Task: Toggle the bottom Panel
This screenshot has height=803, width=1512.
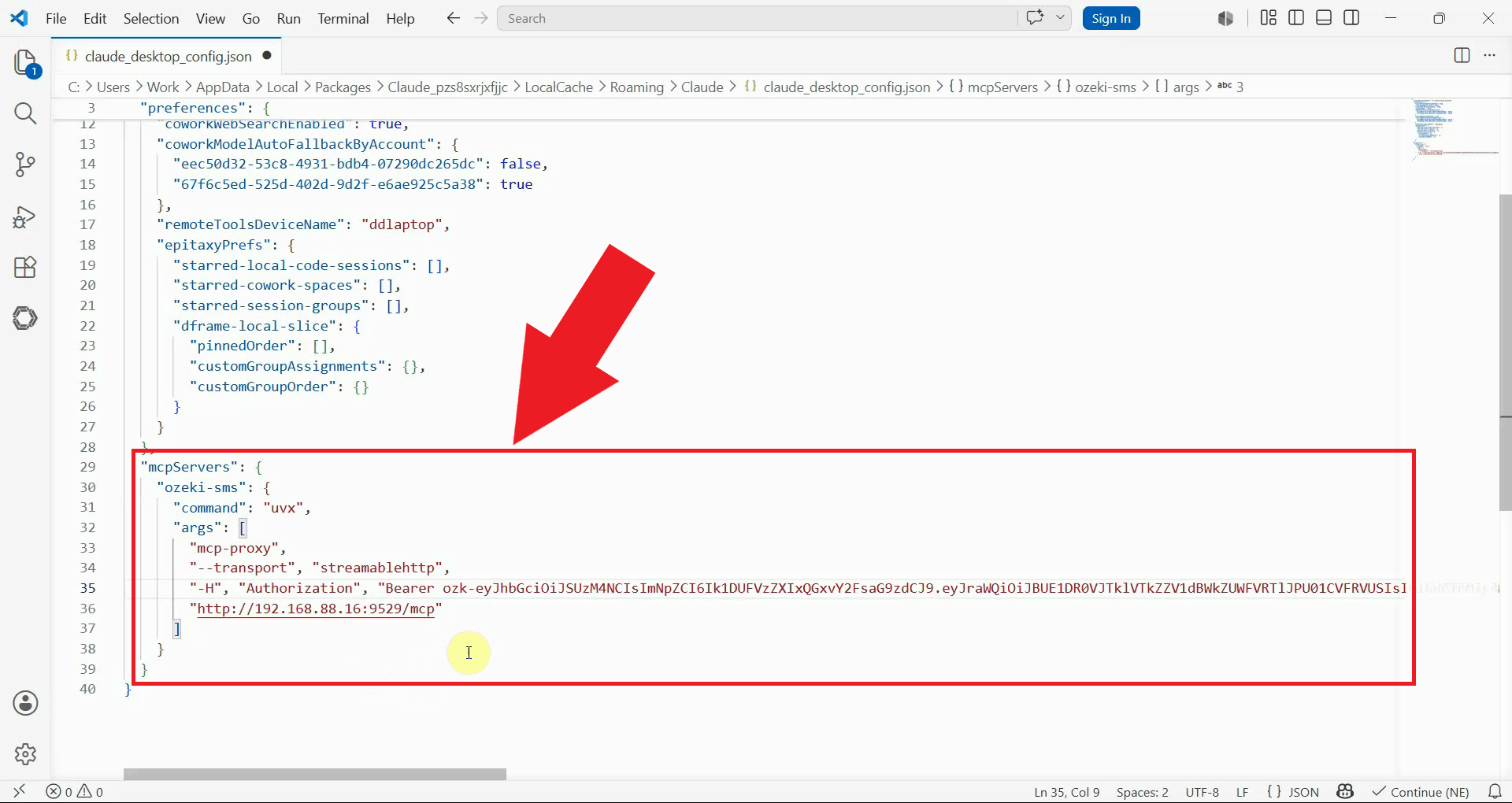Action: (x=1324, y=18)
